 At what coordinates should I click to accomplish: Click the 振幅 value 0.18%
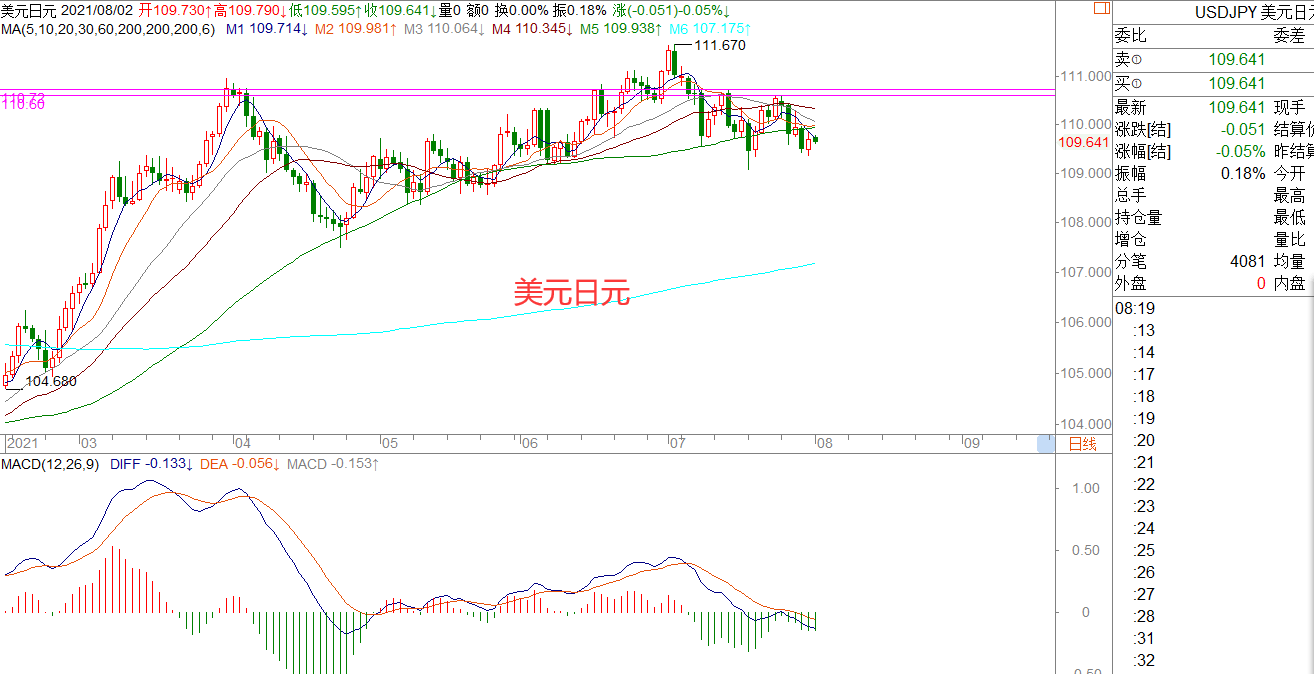pyautogui.click(x=1243, y=174)
